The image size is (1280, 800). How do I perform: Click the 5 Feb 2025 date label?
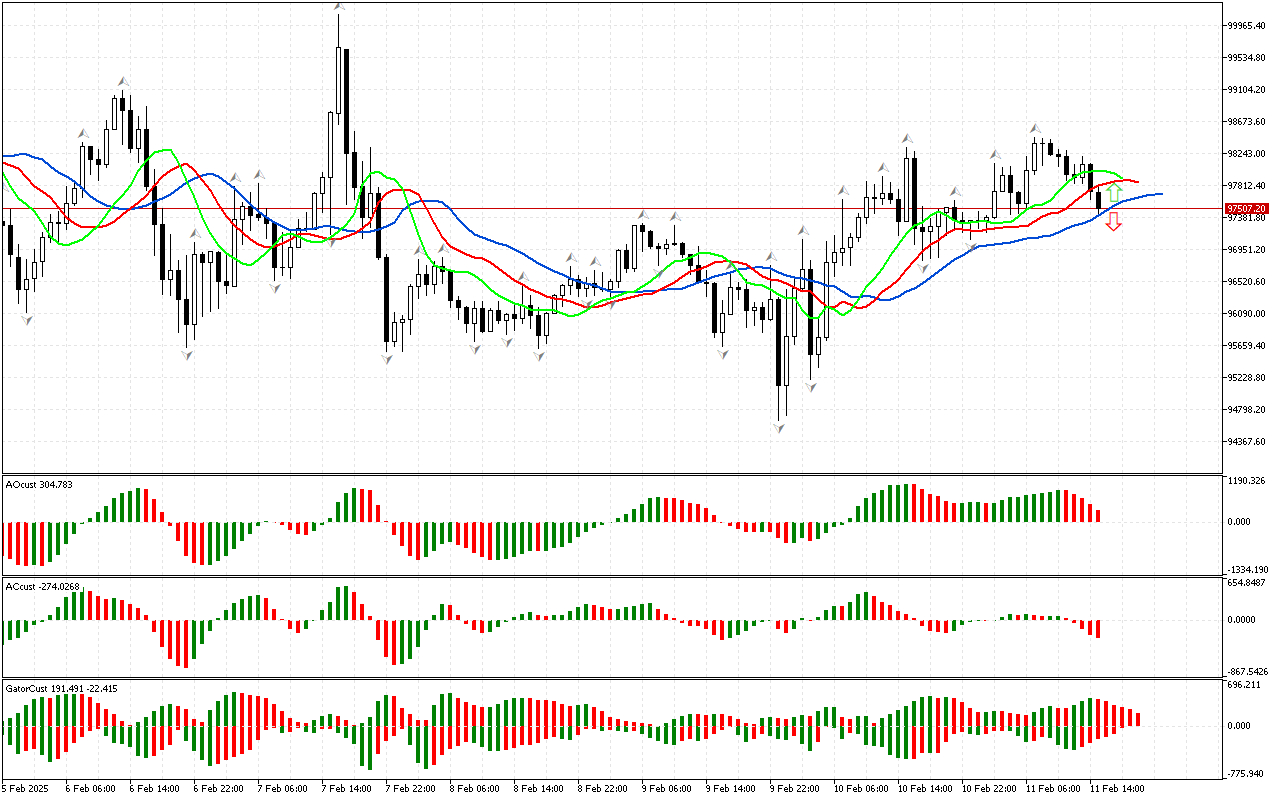pyautogui.click(x=26, y=789)
